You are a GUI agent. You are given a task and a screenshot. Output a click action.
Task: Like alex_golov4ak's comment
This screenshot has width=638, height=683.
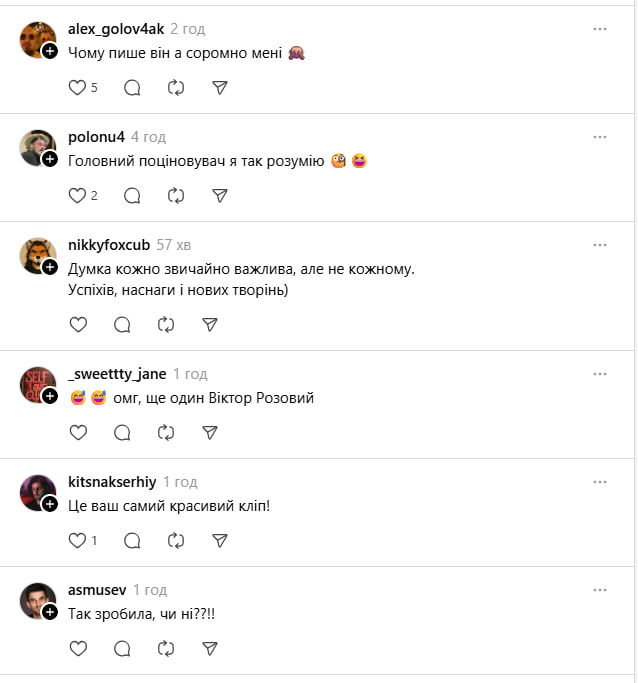(x=77, y=88)
